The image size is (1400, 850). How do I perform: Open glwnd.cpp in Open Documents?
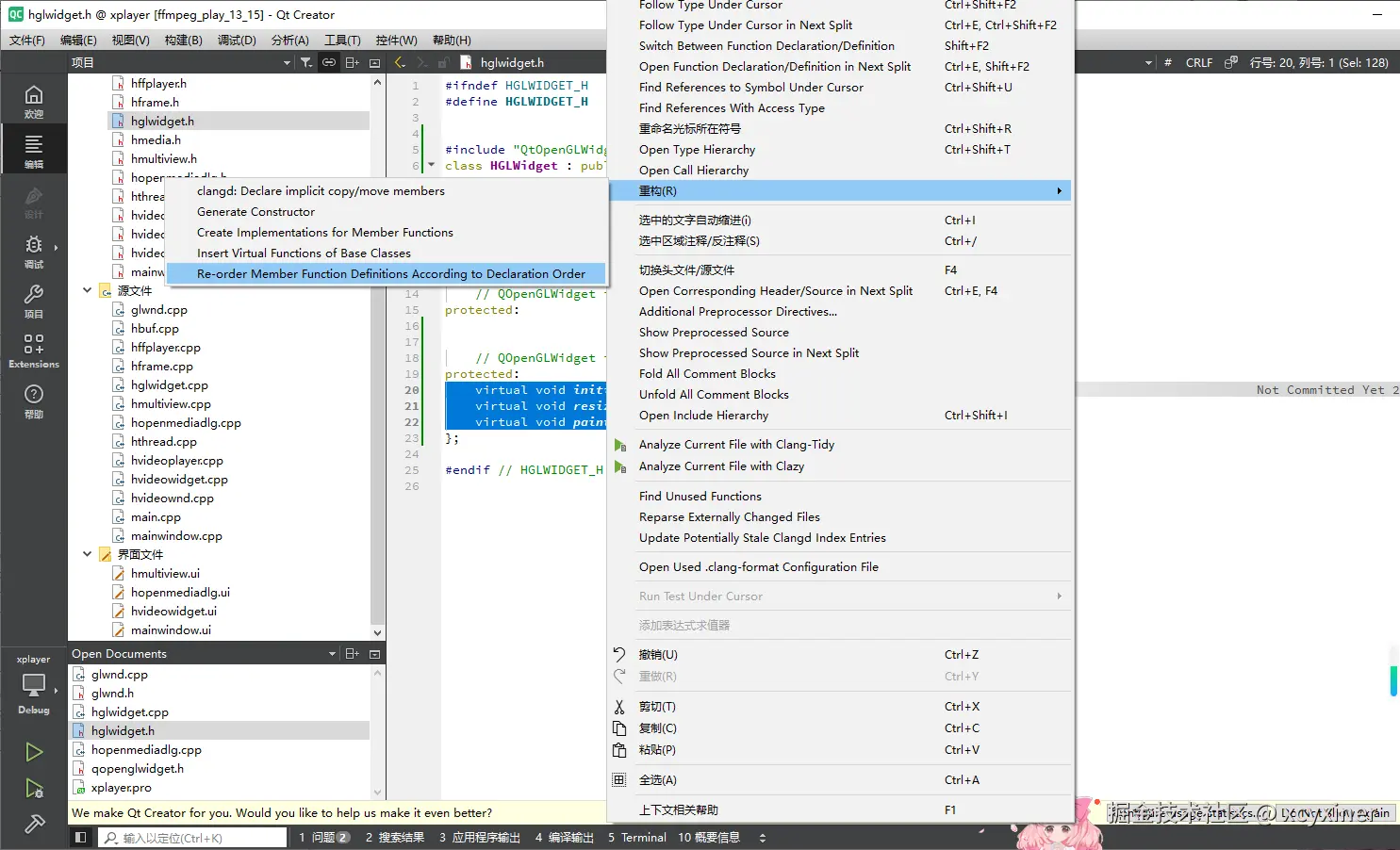pos(120,674)
